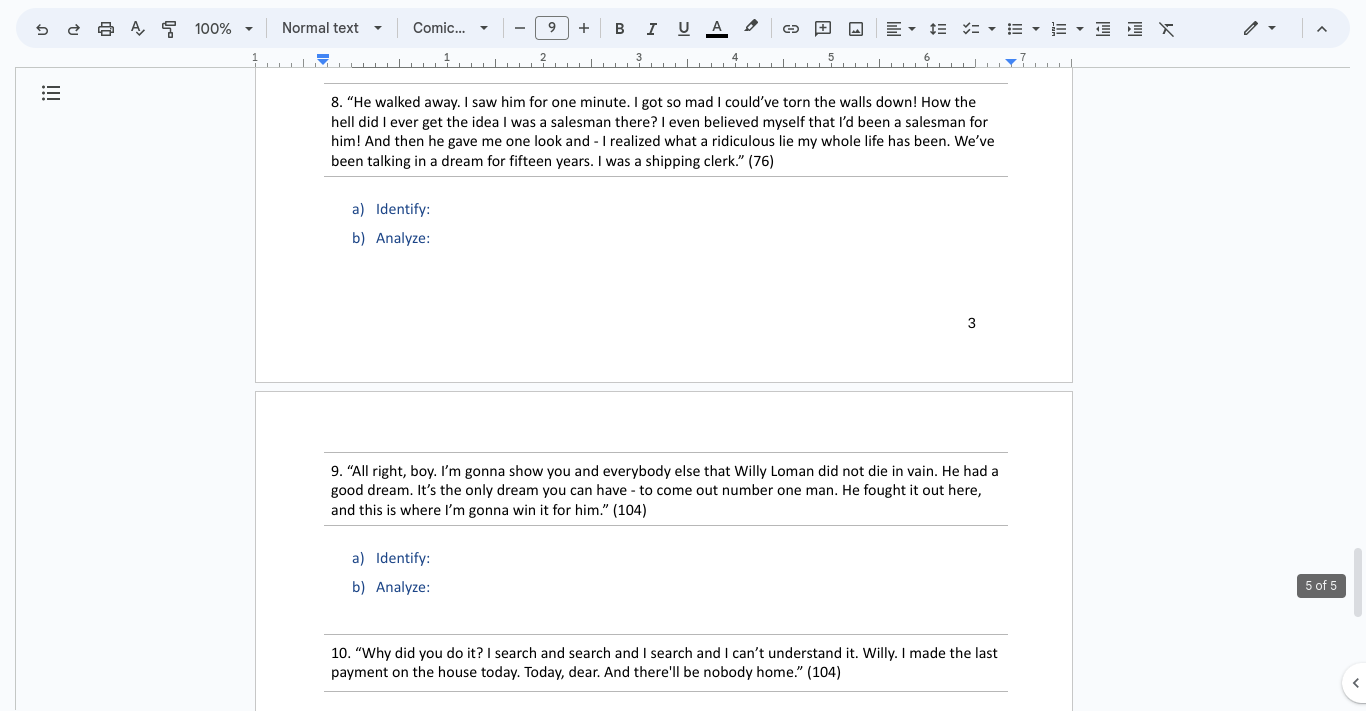This screenshot has height=711, width=1366.
Task: Increase the font size
Action: pyautogui.click(x=584, y=28)
